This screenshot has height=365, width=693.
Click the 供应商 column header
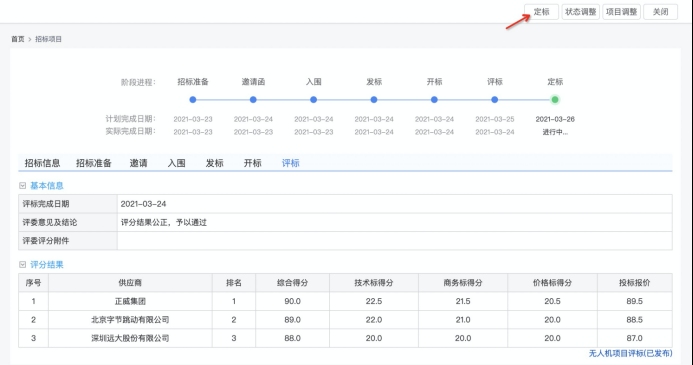click(130, 283)
